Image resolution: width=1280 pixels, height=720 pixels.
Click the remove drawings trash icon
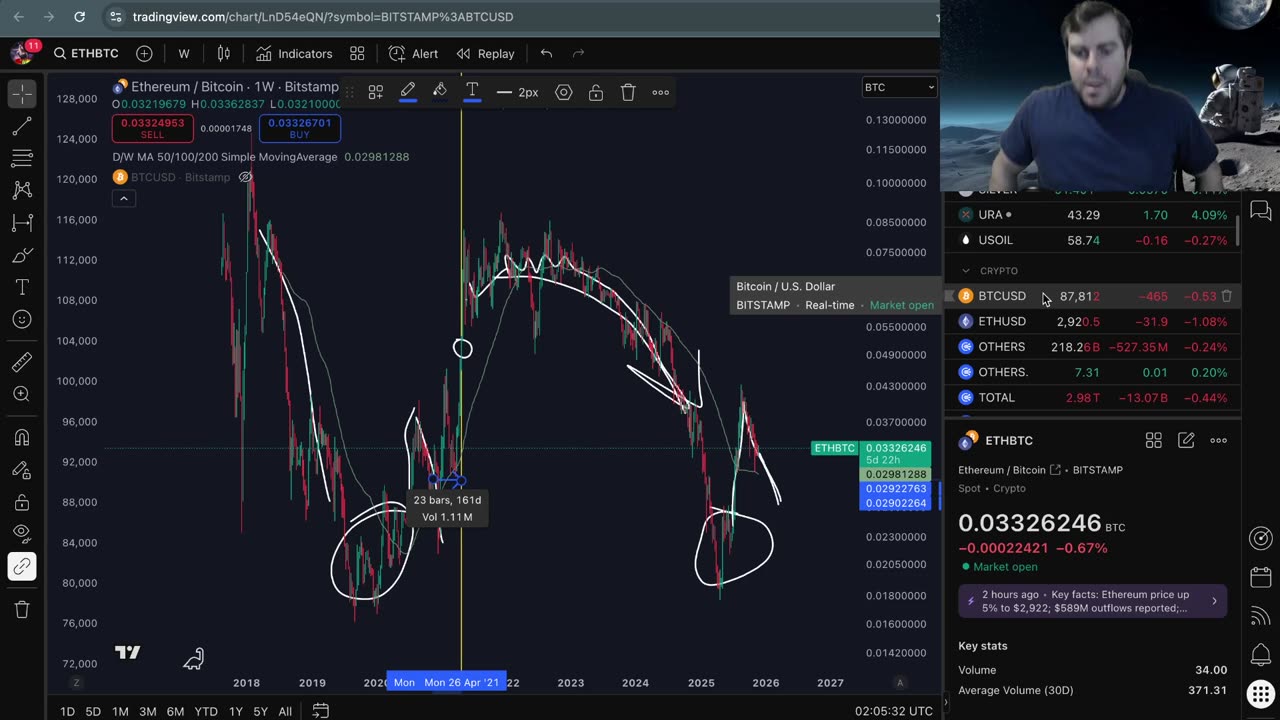(x=22, y=609)
